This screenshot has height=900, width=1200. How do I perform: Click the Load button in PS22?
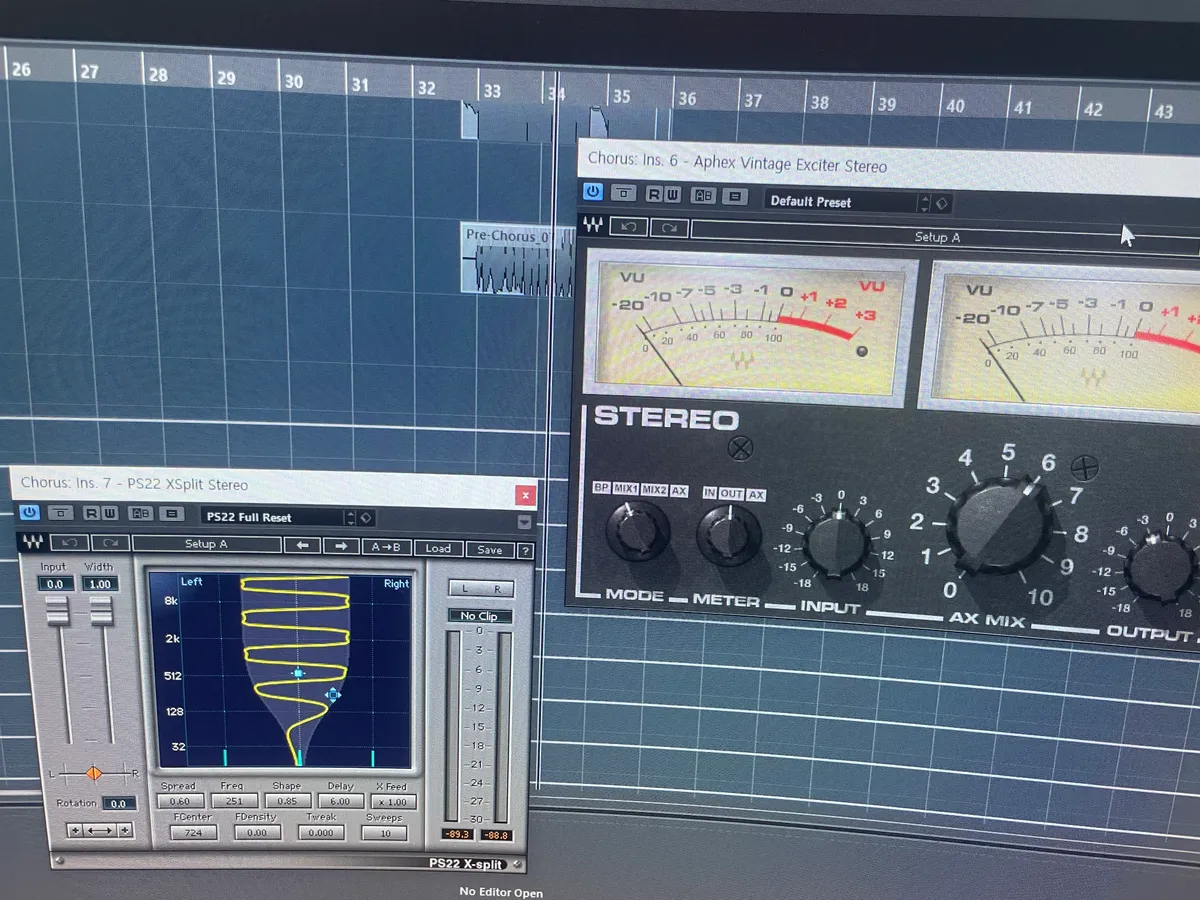(x=438, y=548)
